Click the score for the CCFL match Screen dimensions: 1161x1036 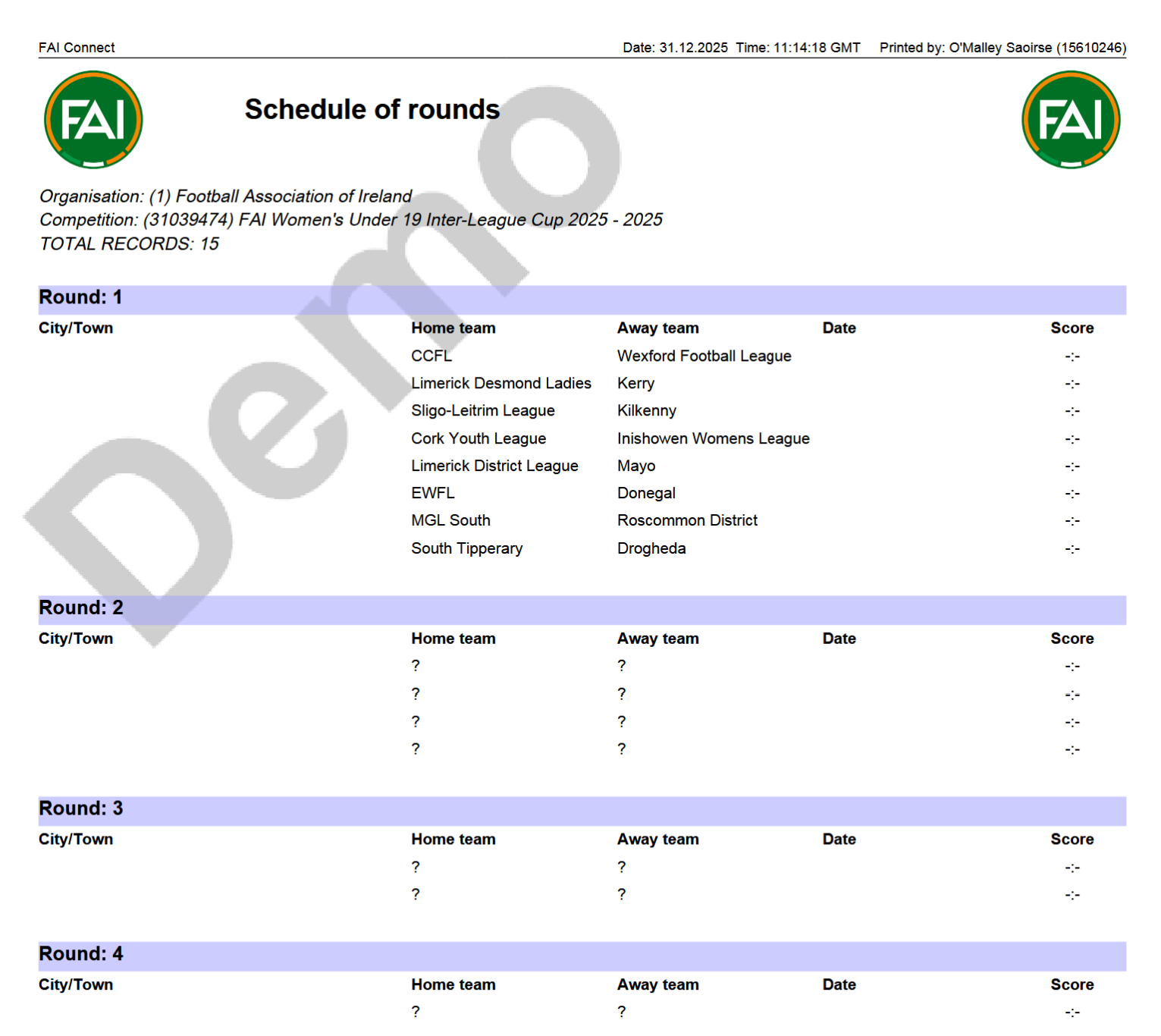click(x=1072, y=356)
